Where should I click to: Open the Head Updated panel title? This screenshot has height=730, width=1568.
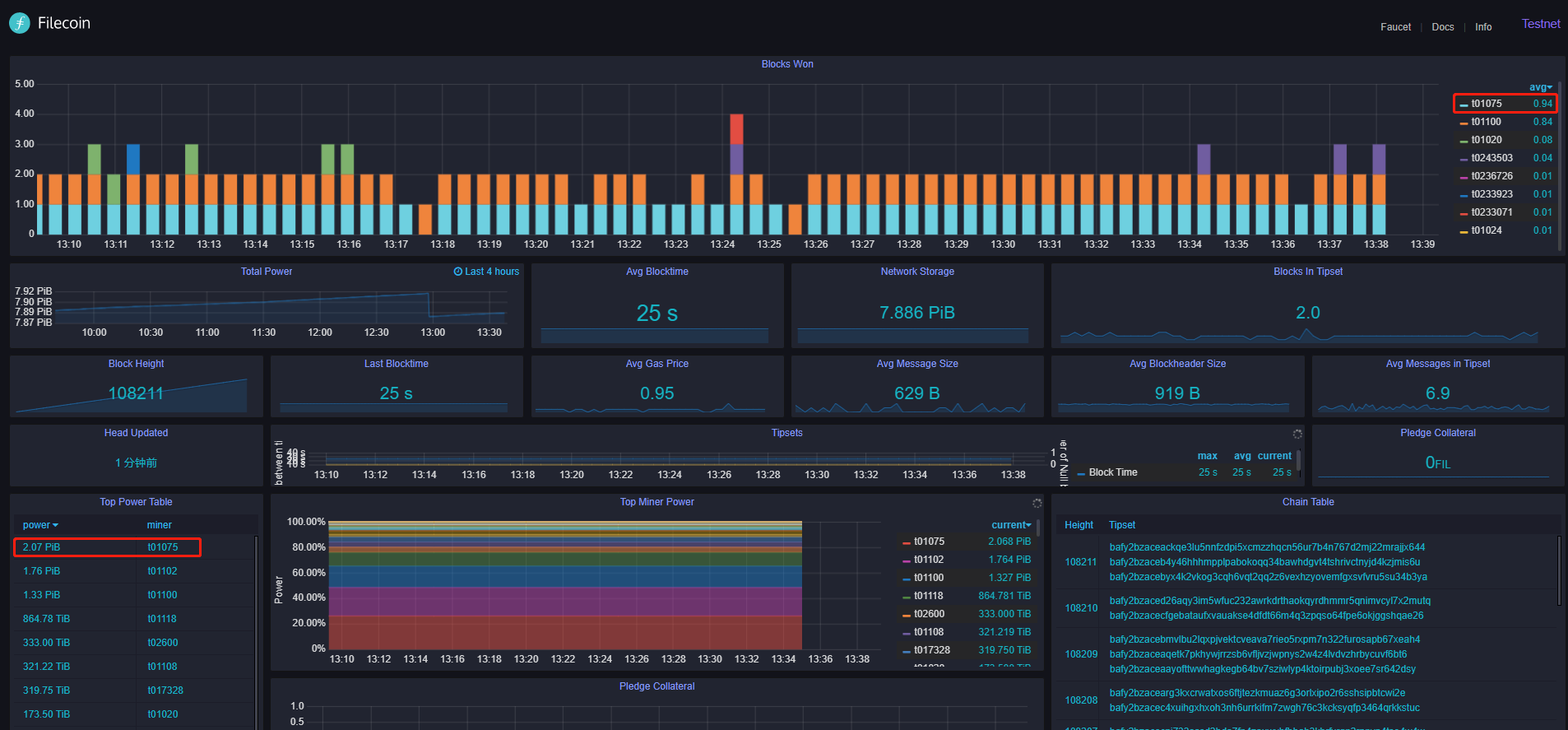click(137, 433)
